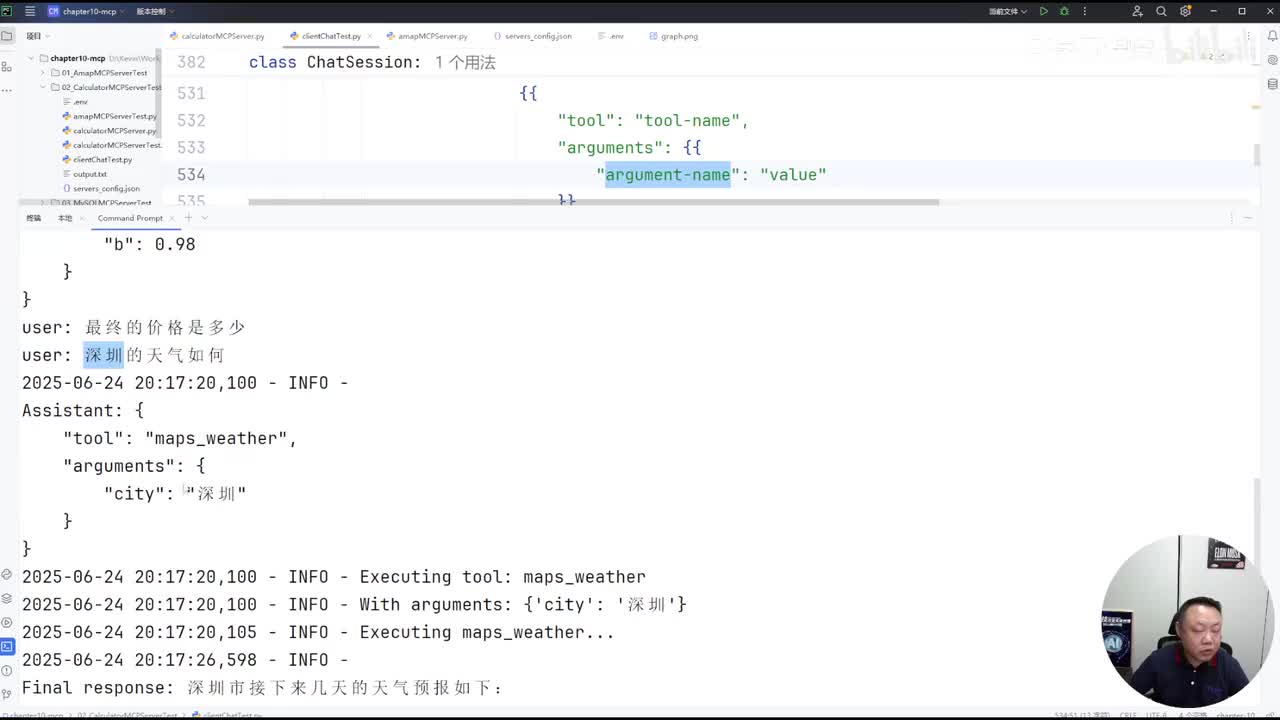Click the editor vertical scrollbar thumb

pyautogui.click(x=1256, y=155)
